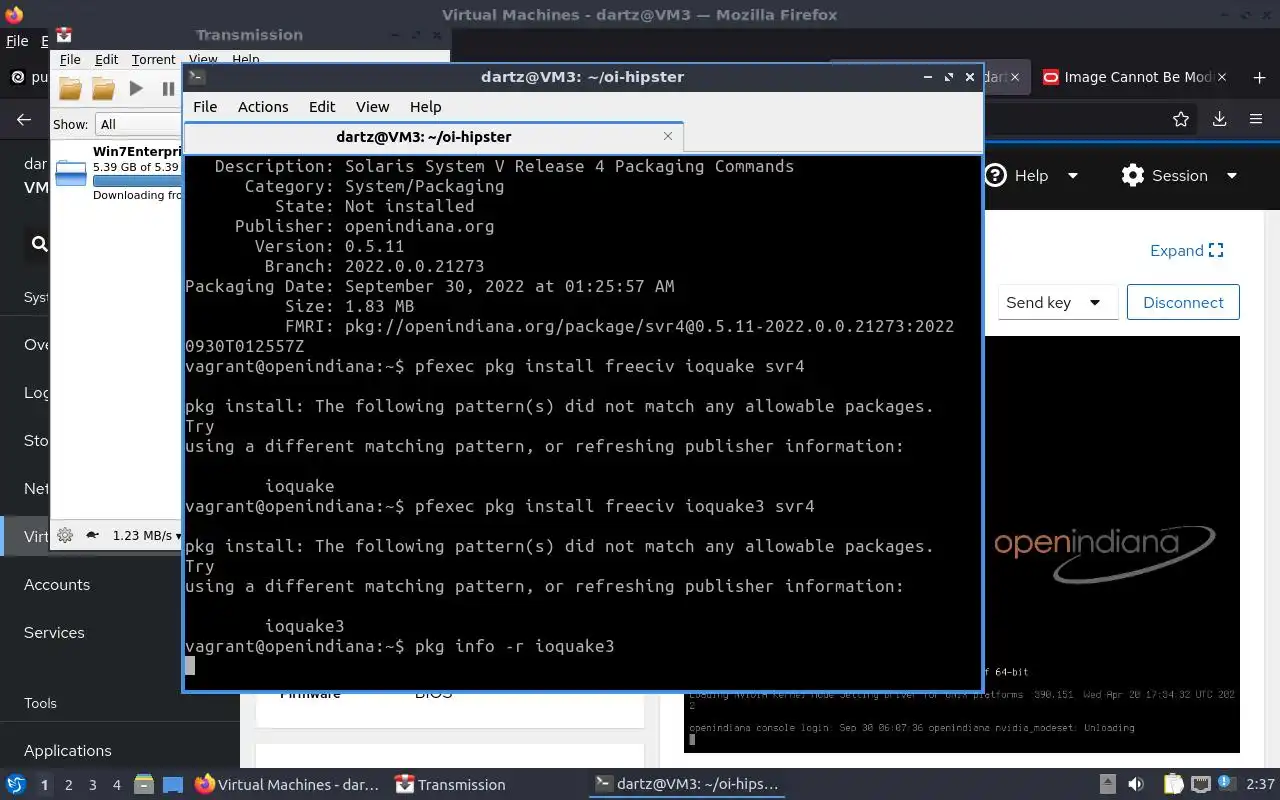Open the terminal File menu
This screenshot has height=800, width=1280.
coord(205,106)
